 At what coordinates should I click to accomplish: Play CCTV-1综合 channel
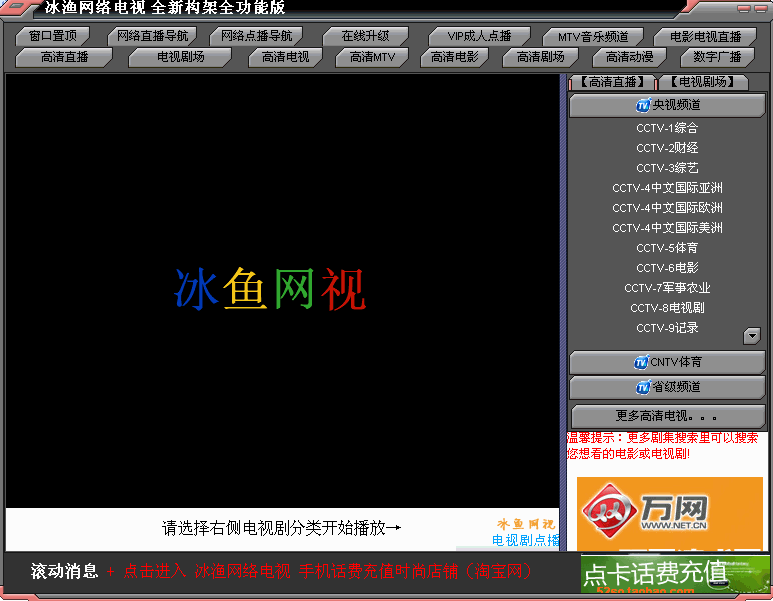coord(667,128)
